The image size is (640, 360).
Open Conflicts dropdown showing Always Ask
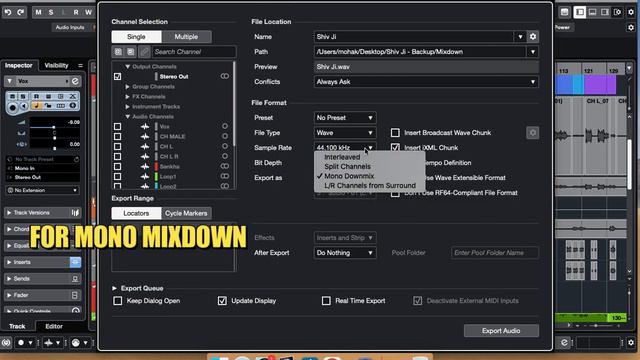tap(426, 82)
